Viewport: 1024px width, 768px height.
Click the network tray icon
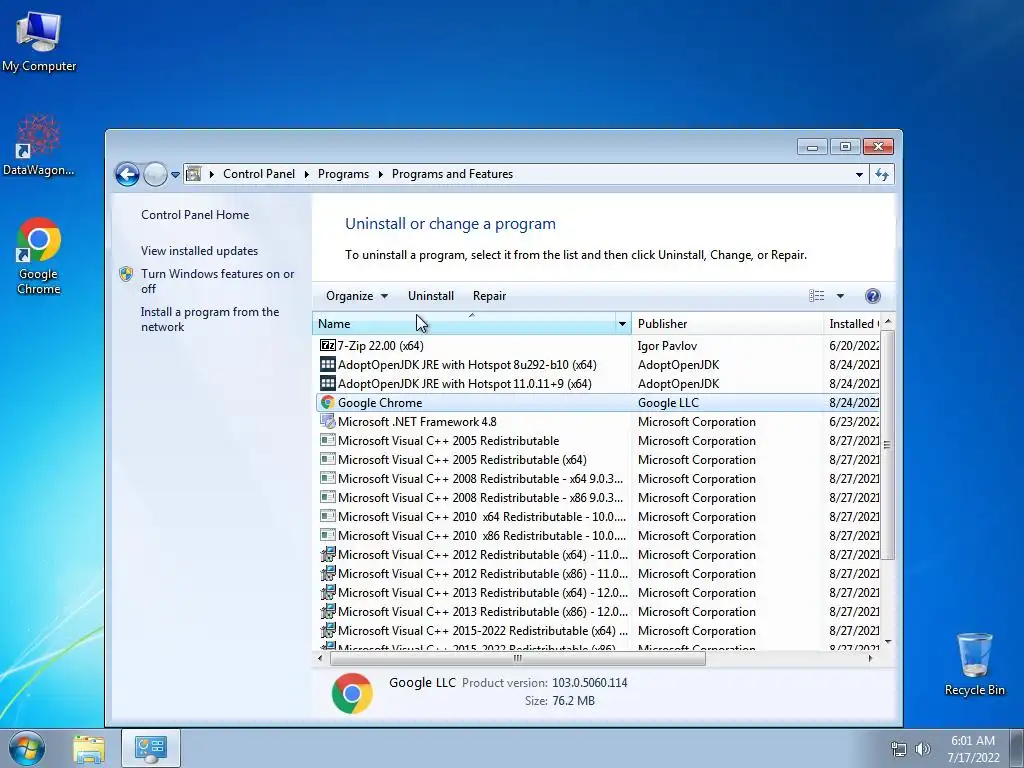pyautogui.click(x=899, y=749)
